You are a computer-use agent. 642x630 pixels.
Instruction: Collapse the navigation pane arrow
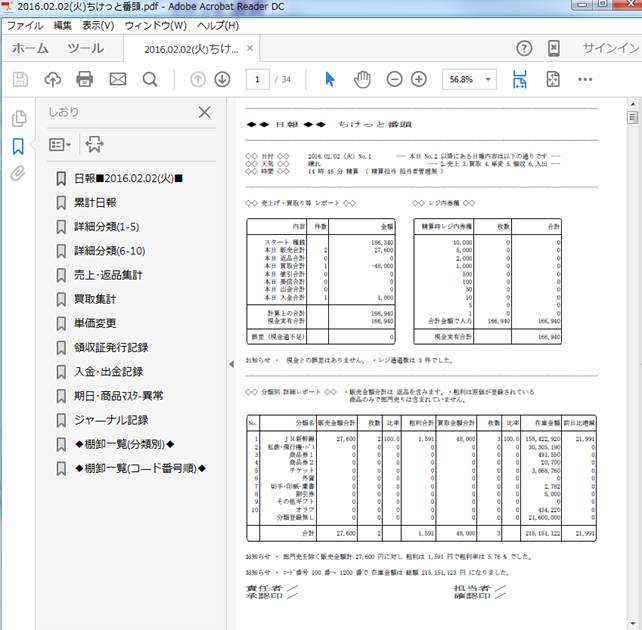(x=231, y=364)
